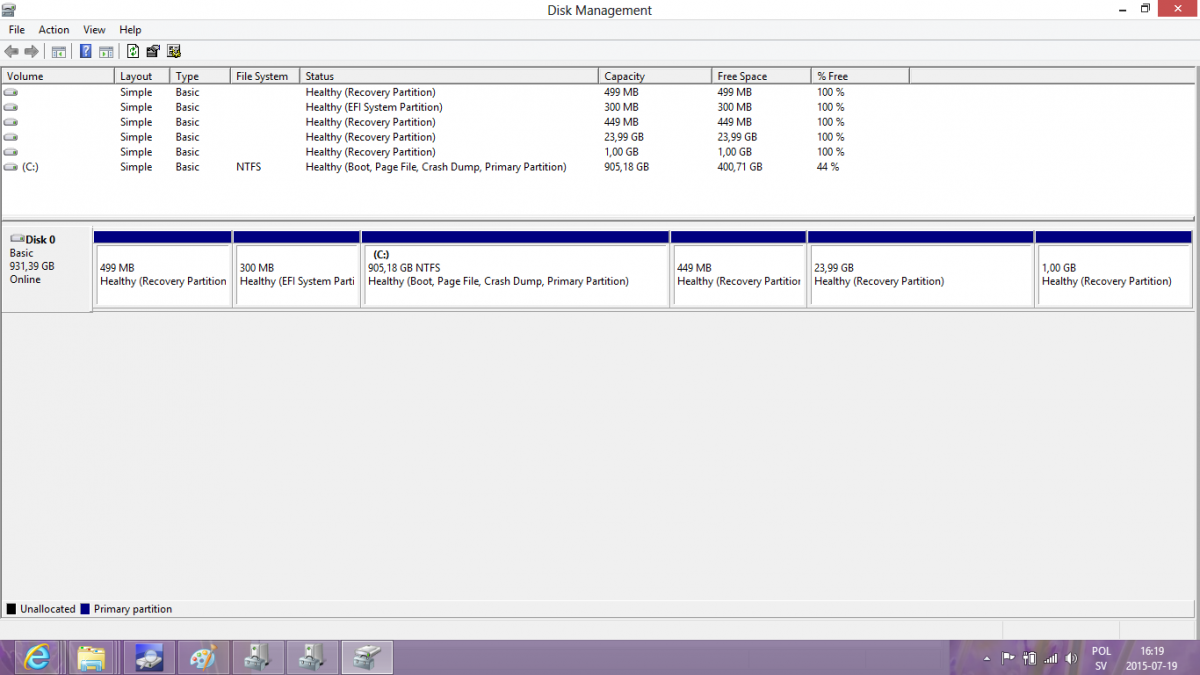Screen dimensions: 1200x675
Task: Open the Help menu
Action: (130, 30)
